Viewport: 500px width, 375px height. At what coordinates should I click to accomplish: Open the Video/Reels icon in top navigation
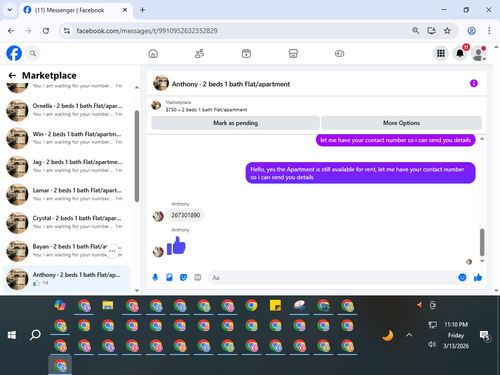[x=246, y=53]
